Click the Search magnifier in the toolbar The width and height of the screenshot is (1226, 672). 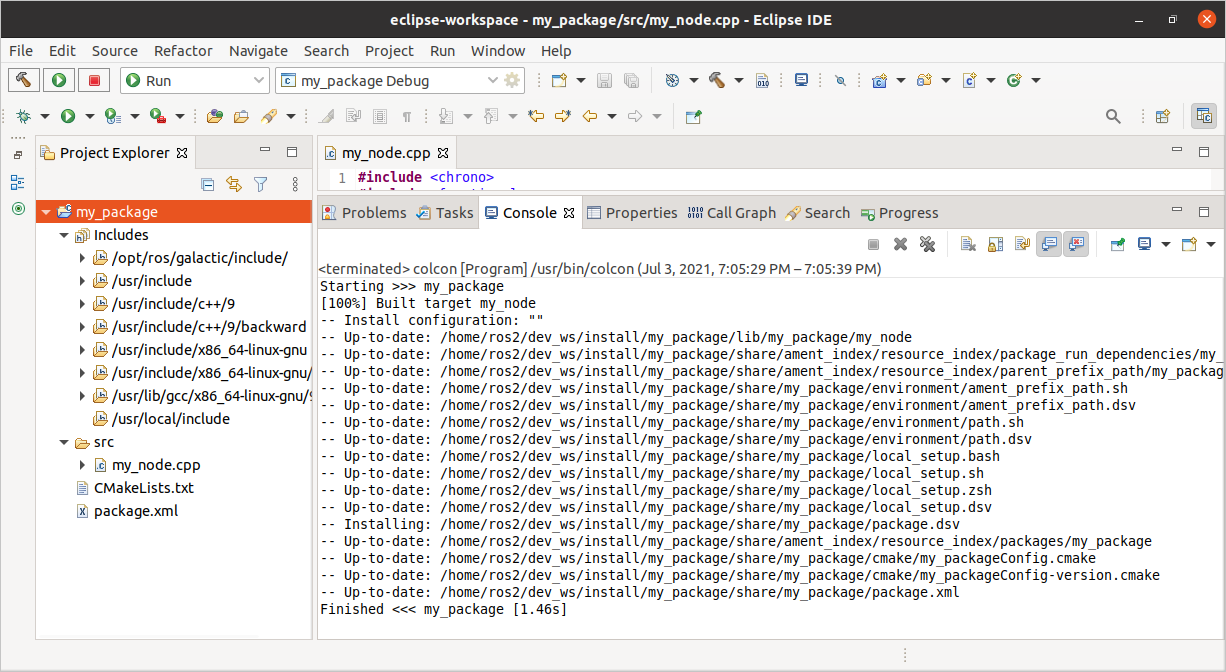click(x=1113, y=116)
